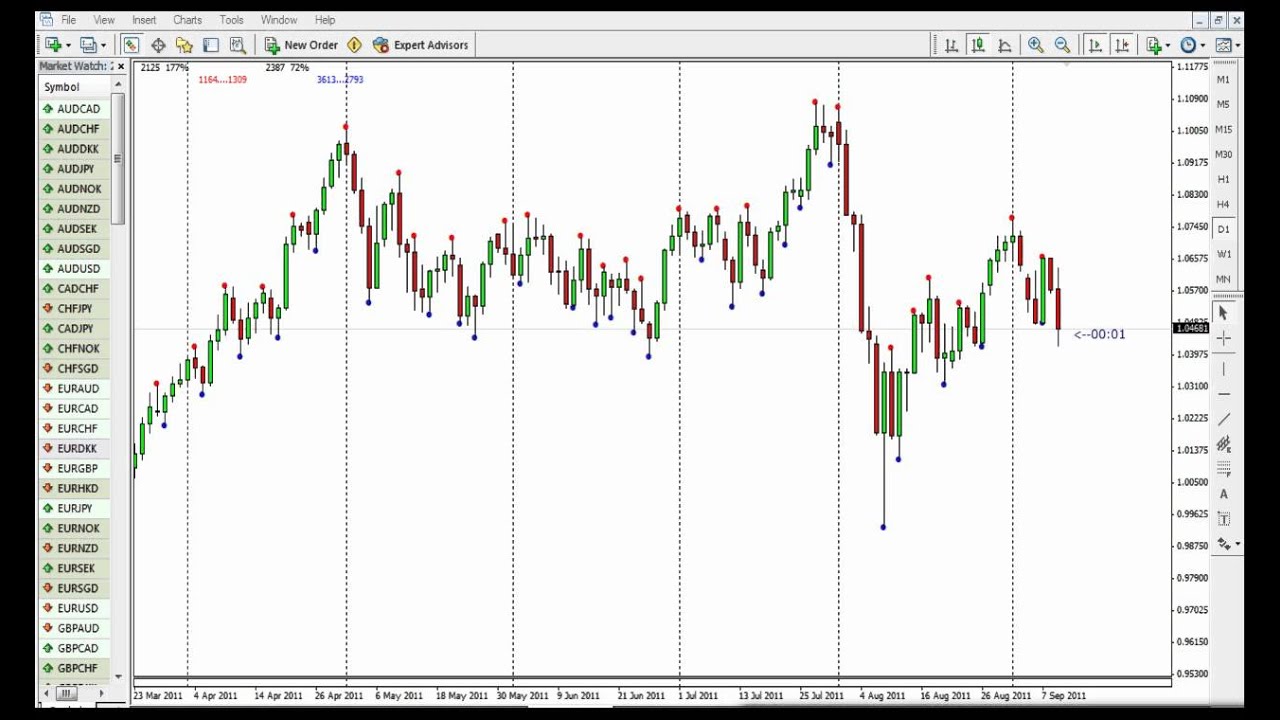Zoom out of the chart
This screenshot has width=1280, height=720.
pyautogui.click(x=1062, y=45)
